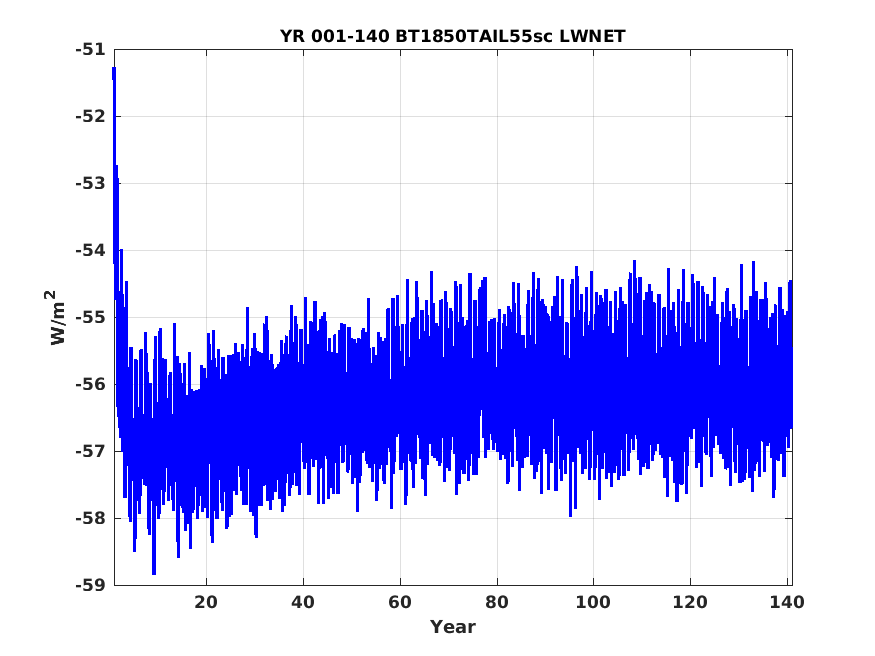875x656 pixels.
Task: Click y-axis tick label '-56'
Action: (x=90, y=384)
